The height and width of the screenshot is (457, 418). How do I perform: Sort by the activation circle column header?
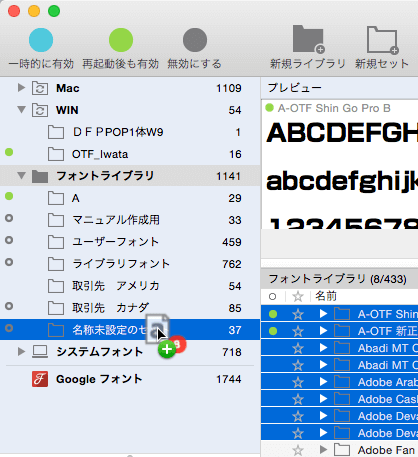[272, 296]
